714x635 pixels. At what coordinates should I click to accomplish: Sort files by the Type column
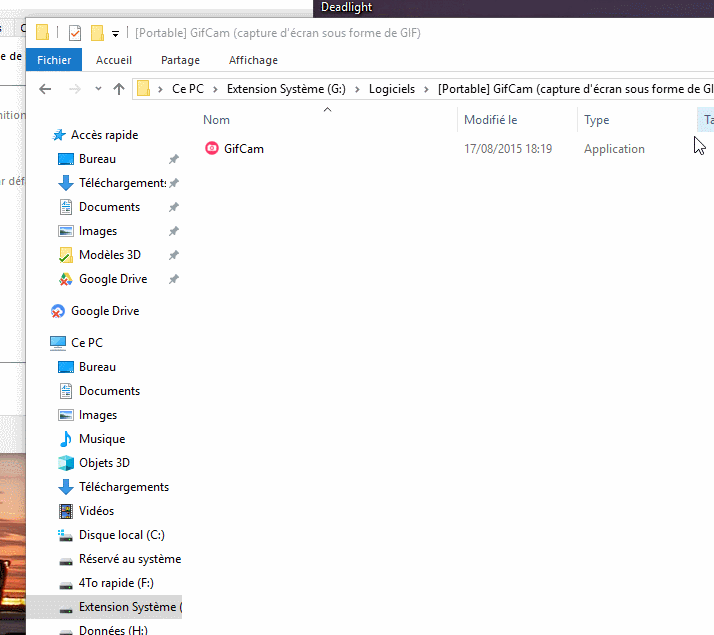tap(597, 120)
